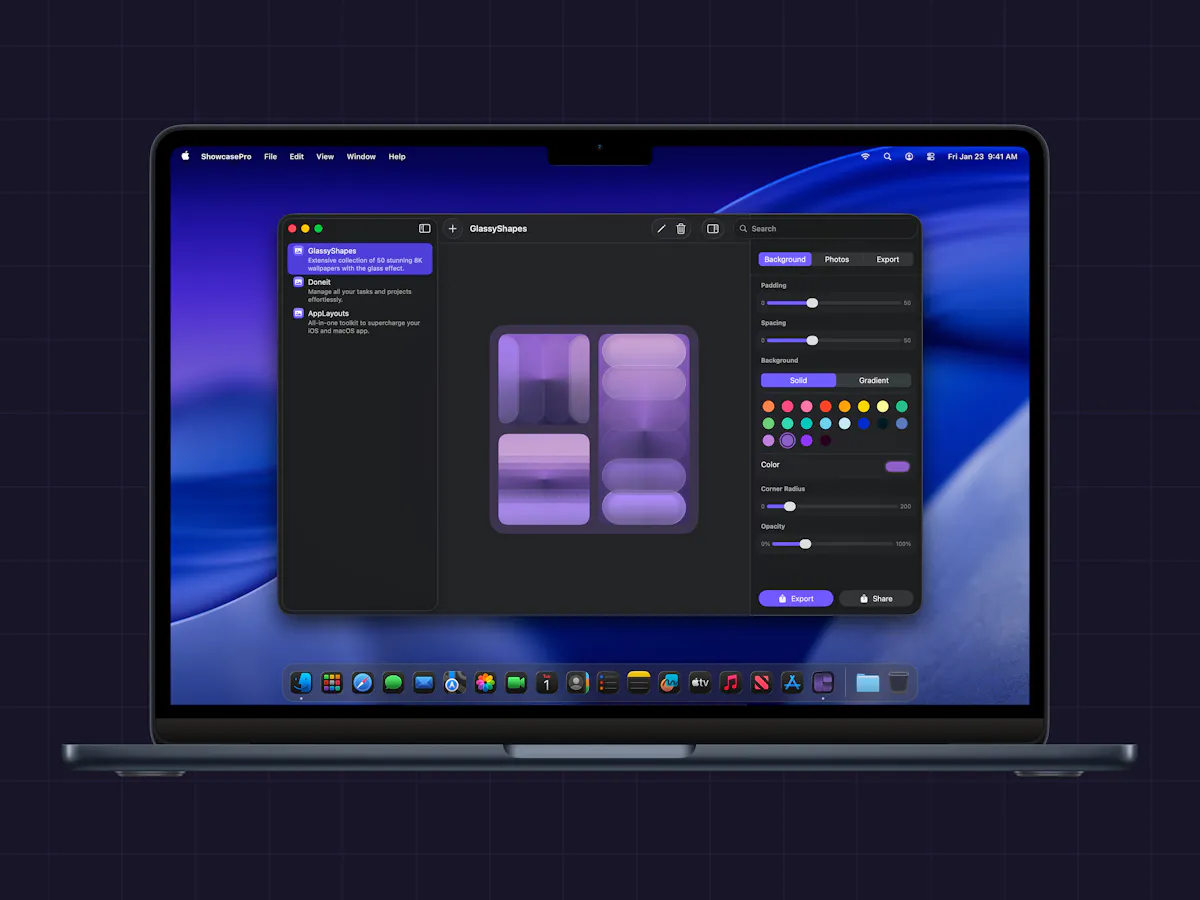1200x900 pixels.
Task: Open the View menu
Action: 325,157
